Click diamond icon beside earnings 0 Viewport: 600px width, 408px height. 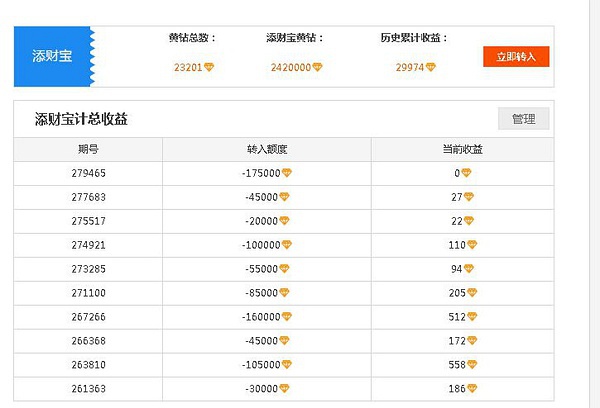[466, 173]
